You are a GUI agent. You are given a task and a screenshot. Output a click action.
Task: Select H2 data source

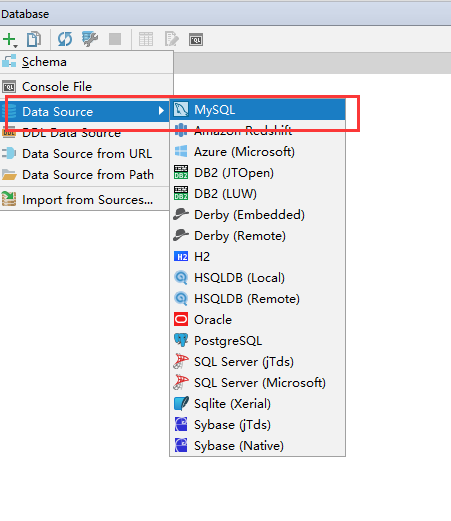257,257
